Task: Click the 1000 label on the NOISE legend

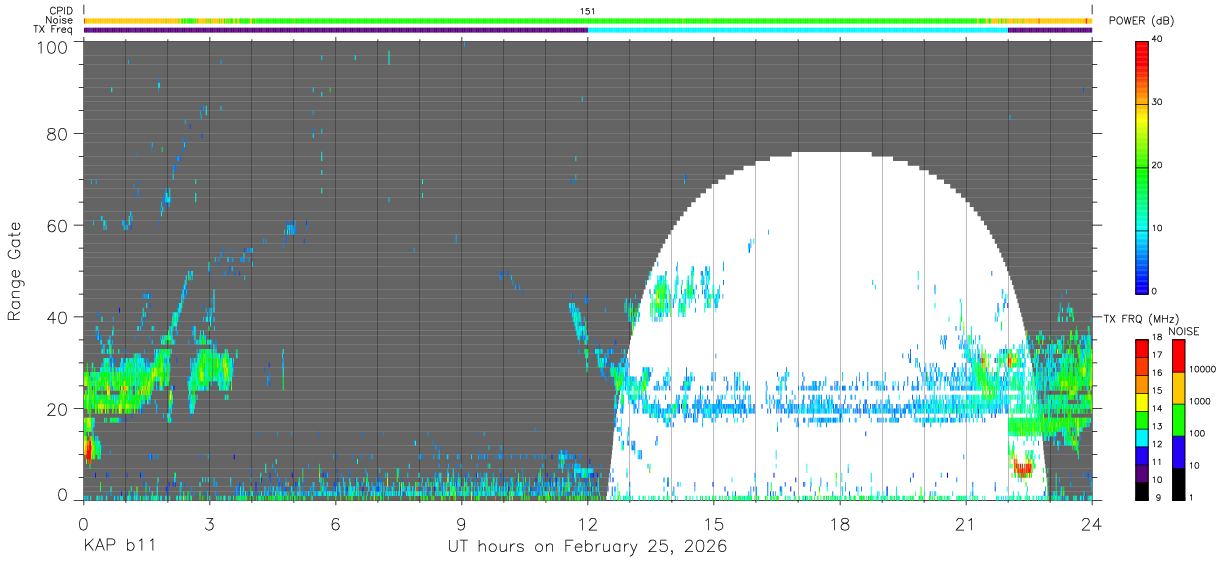Action: [x=1199, y=401]
